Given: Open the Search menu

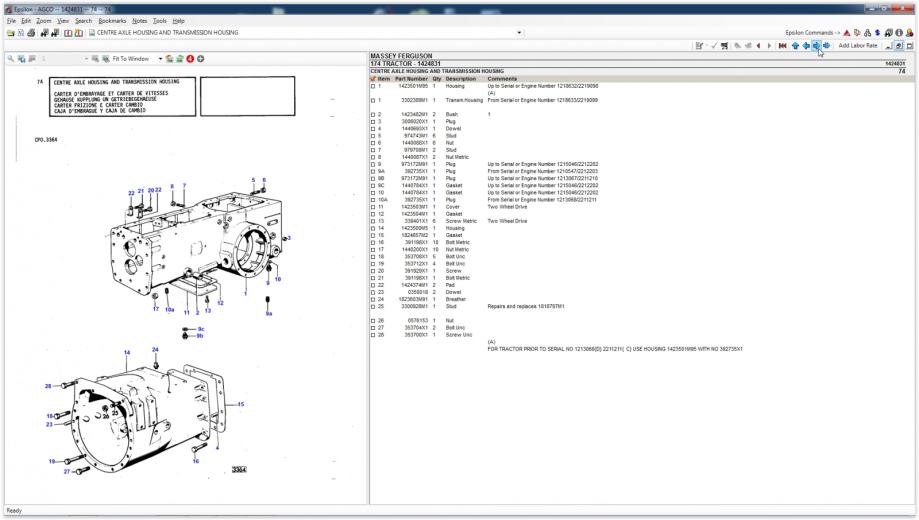Looking at the screenshot, I should click(x=83, y=21).
